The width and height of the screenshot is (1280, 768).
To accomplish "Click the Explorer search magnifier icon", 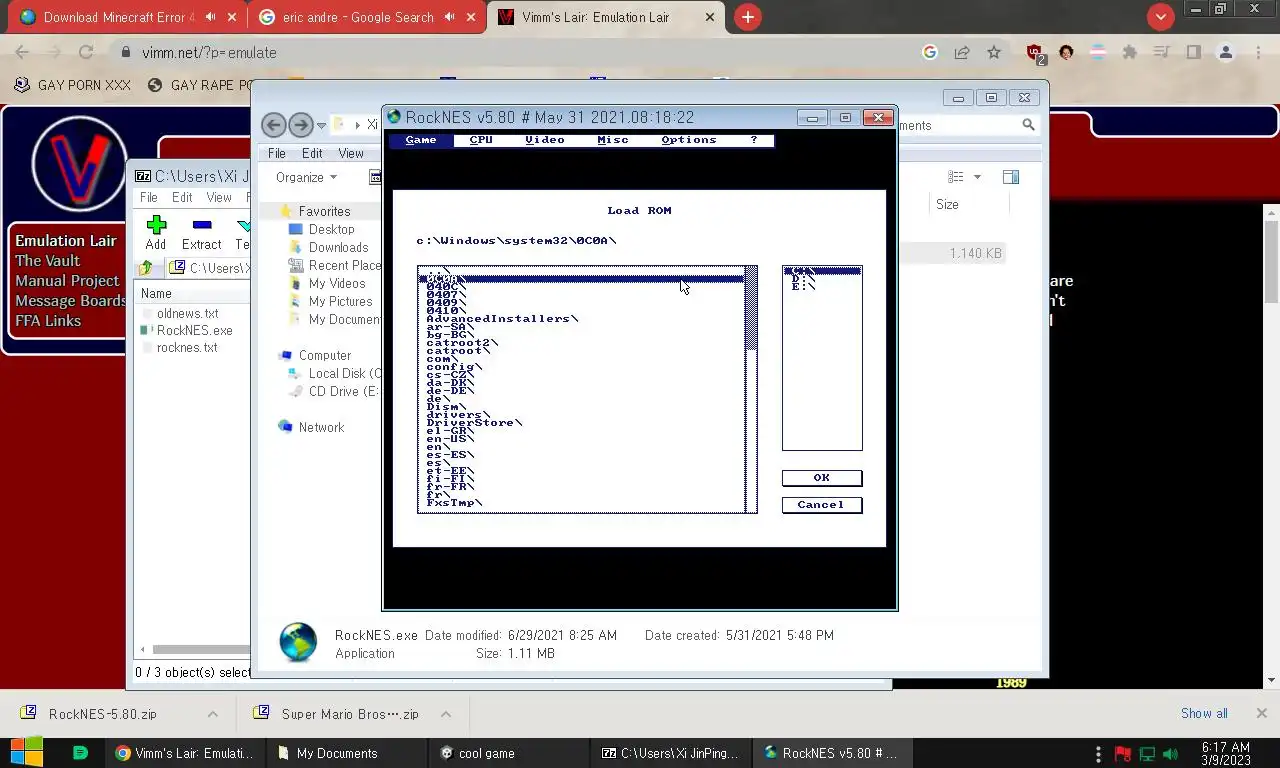I will [1028, 125].
